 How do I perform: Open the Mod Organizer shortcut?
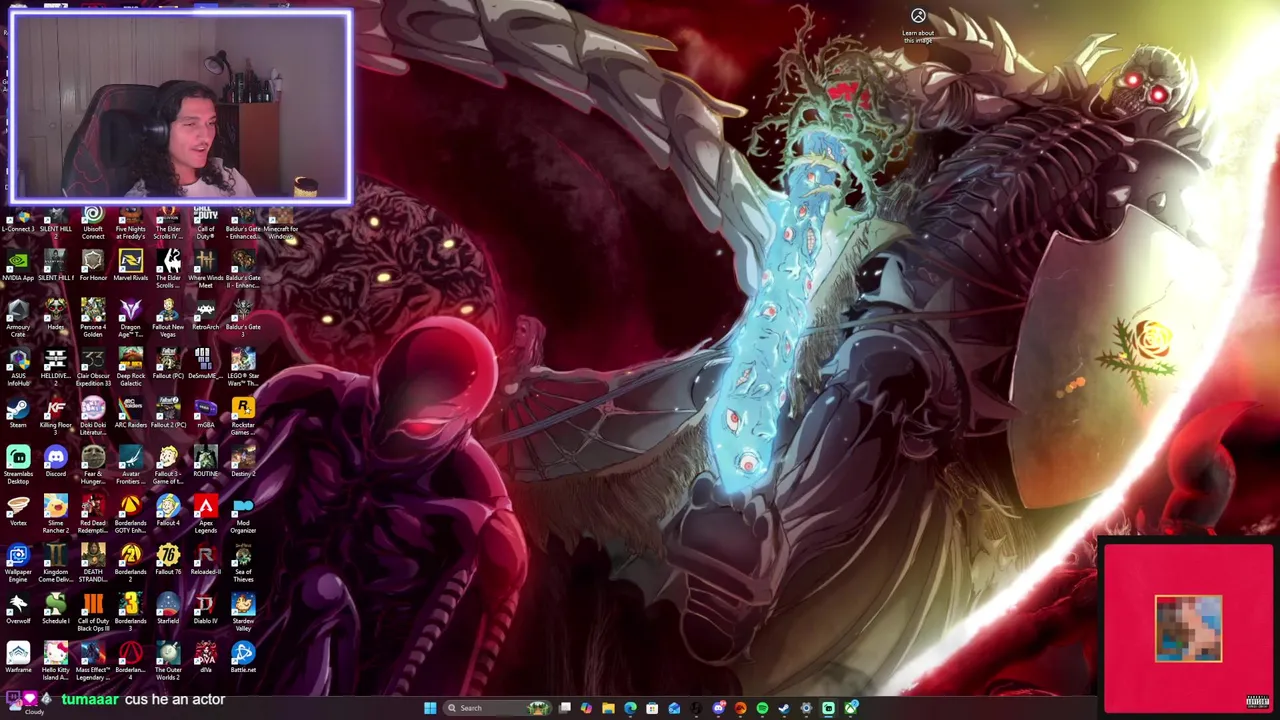(243, 513)
